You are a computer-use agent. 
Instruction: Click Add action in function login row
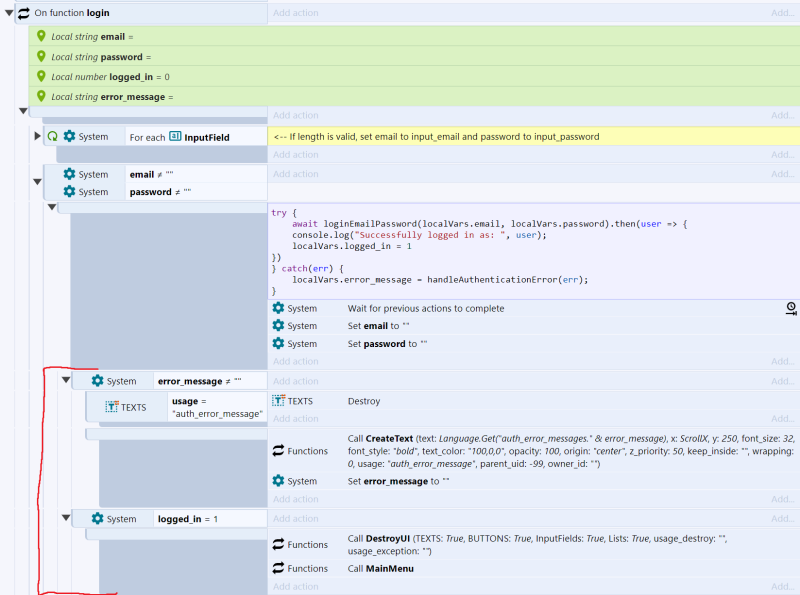coord(295,13)
